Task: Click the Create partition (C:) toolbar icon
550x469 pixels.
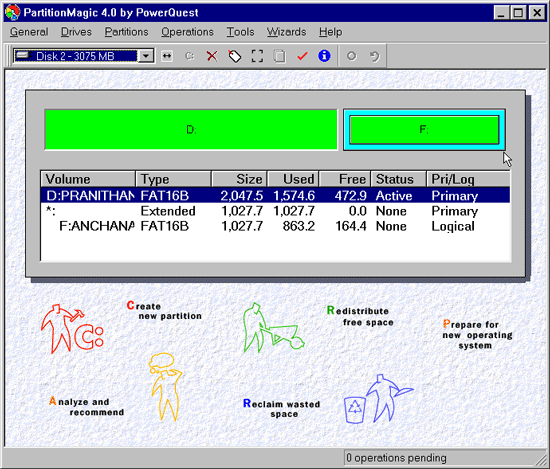Action: 189,56
